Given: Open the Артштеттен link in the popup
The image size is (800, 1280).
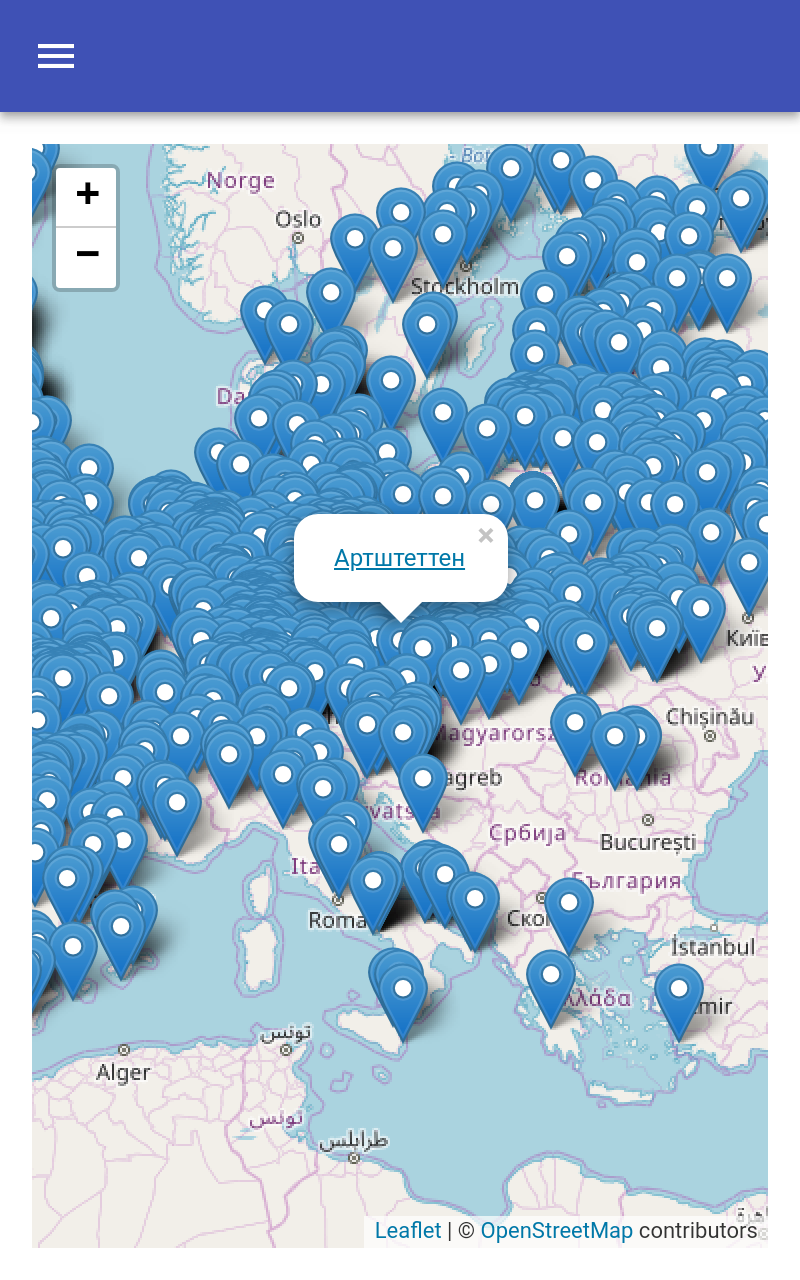Looking at the screenshot, I should point(399,558).
